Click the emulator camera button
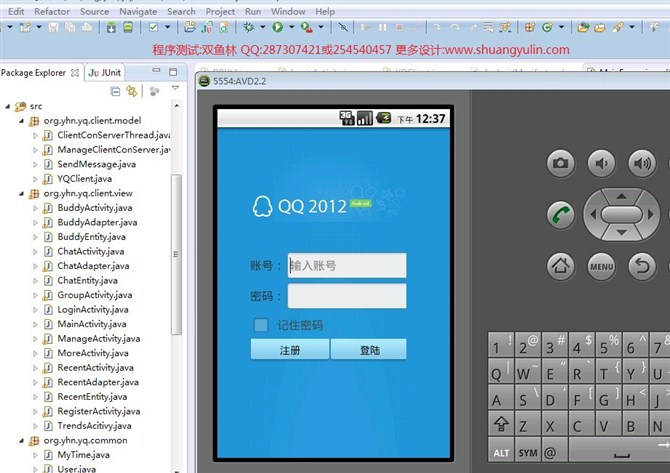 click(x=560, y=163)
